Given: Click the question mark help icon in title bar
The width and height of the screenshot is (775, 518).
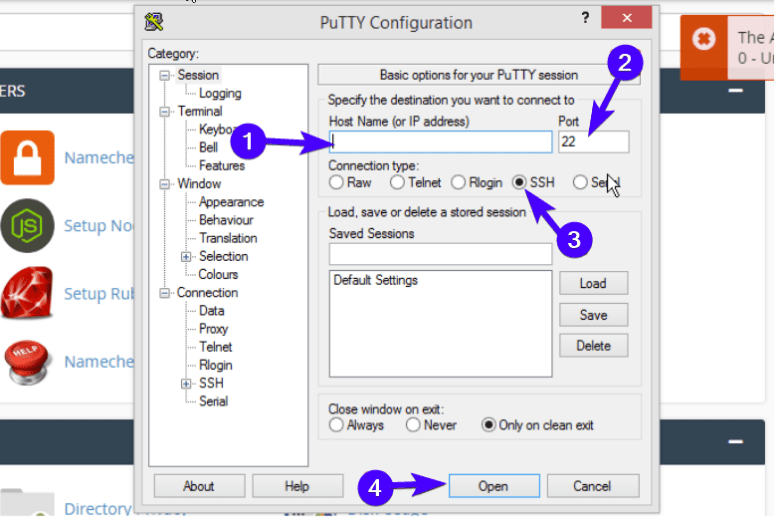Looking at the screenshot, I should tap(585, 18).
